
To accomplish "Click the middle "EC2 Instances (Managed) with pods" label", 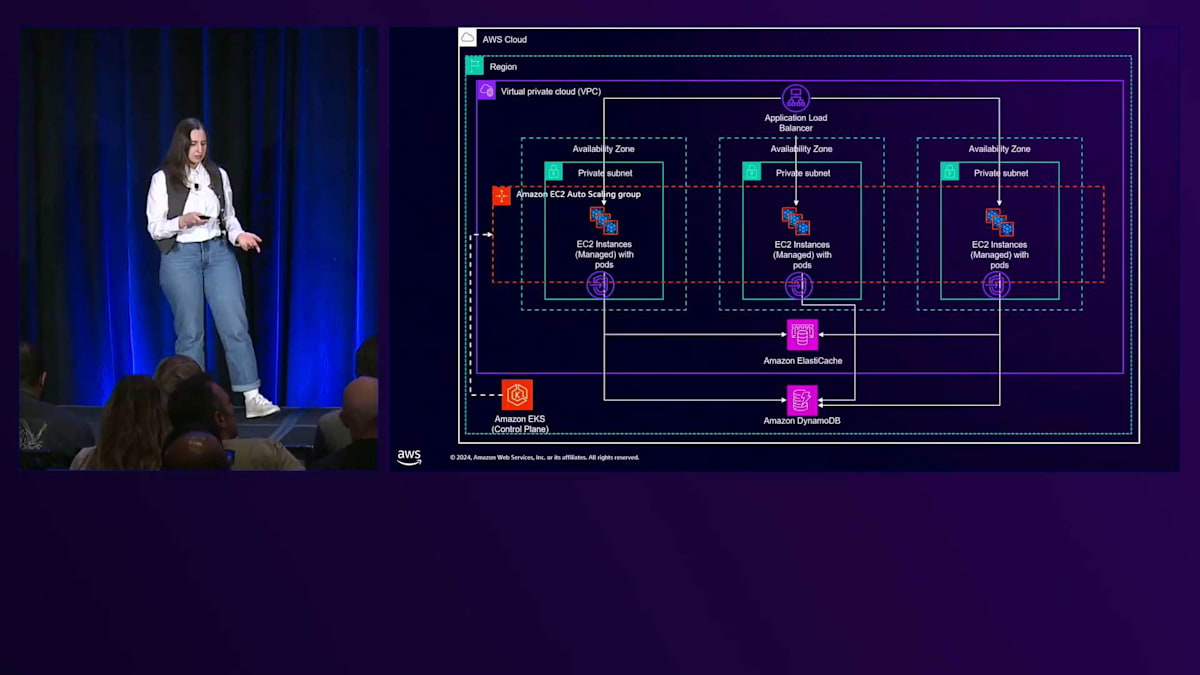I will click(x=802, y=255).
